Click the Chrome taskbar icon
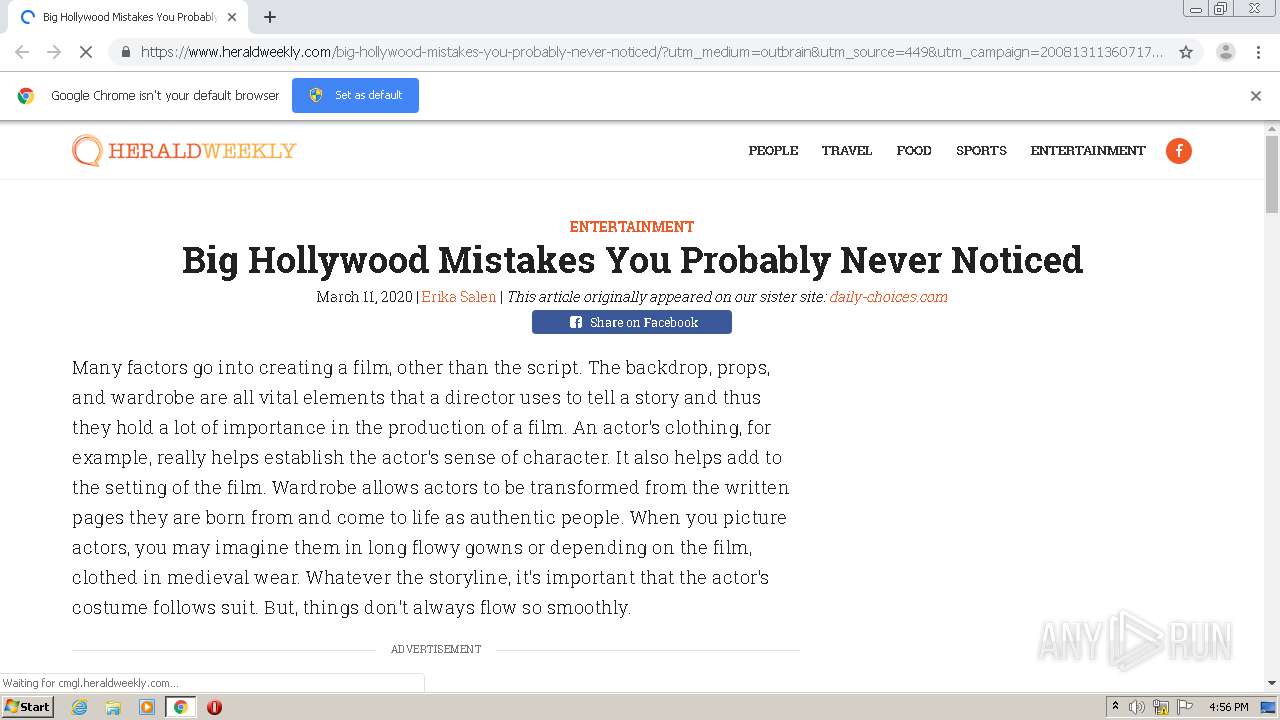The height and width of the screenshot is (720, 1280). coord(180,707)
